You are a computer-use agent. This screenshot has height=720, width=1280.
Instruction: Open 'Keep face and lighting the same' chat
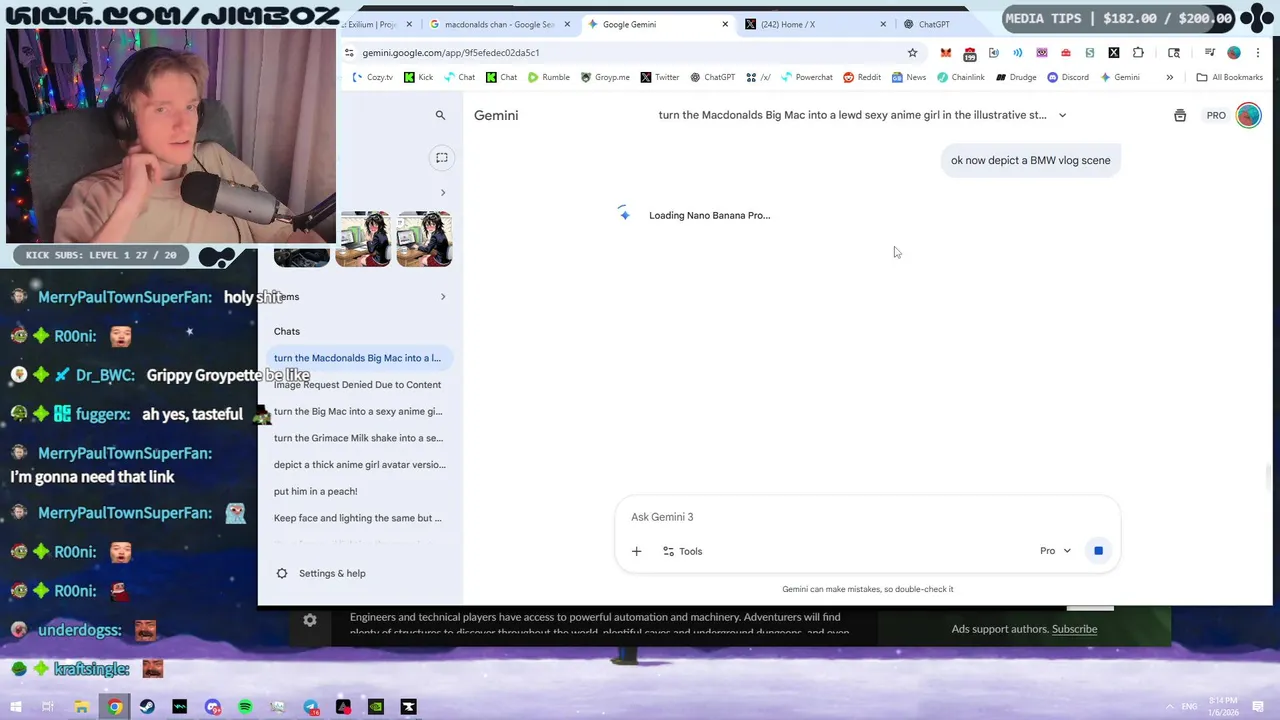coord(357,518)
